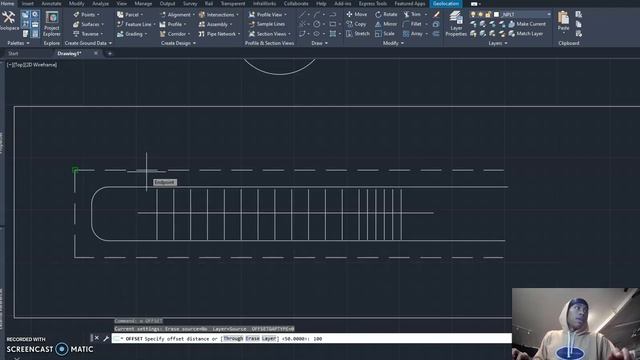Select the Stretch tool
The image size is (640, 360).
[358, 34]
